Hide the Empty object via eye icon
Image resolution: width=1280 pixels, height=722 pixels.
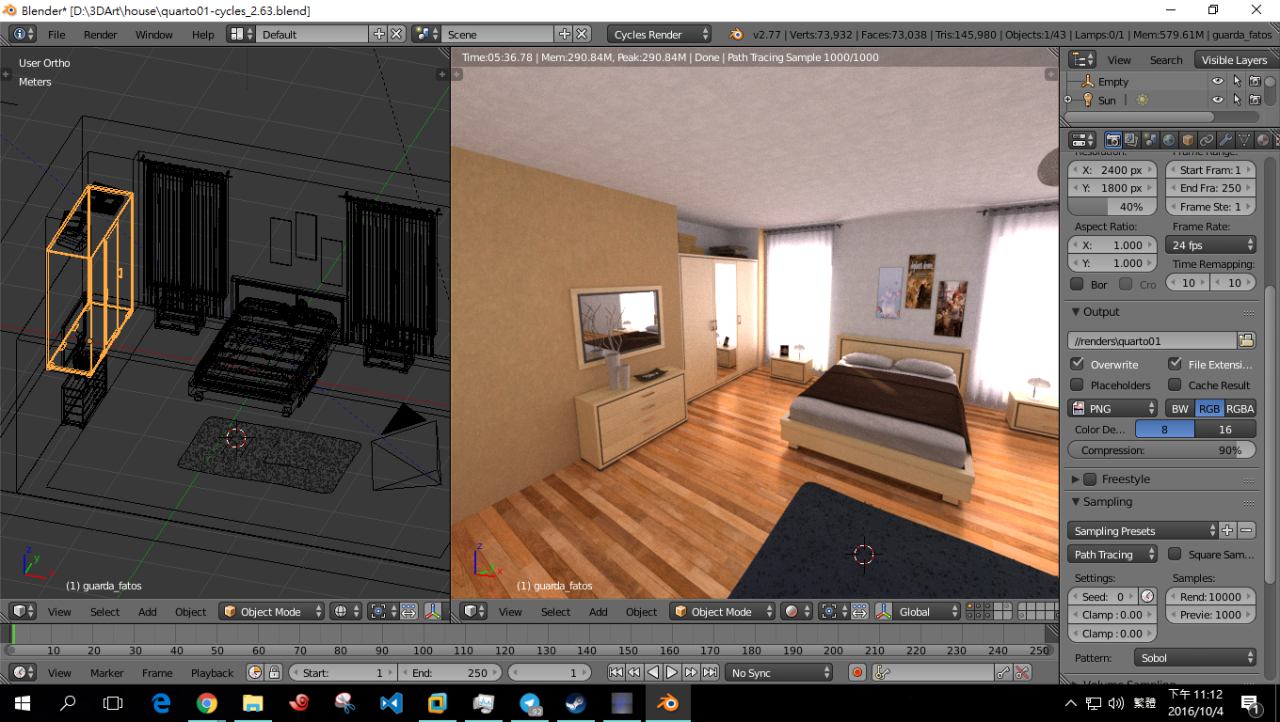pos(1218,81)
